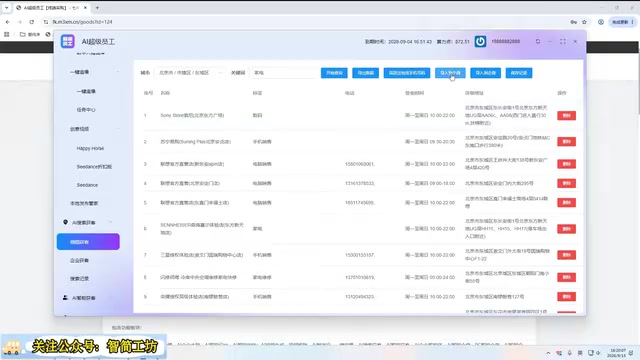The image size is (640, 360).
Task: Click the browser address bar URL
Action: pos(82,22)
